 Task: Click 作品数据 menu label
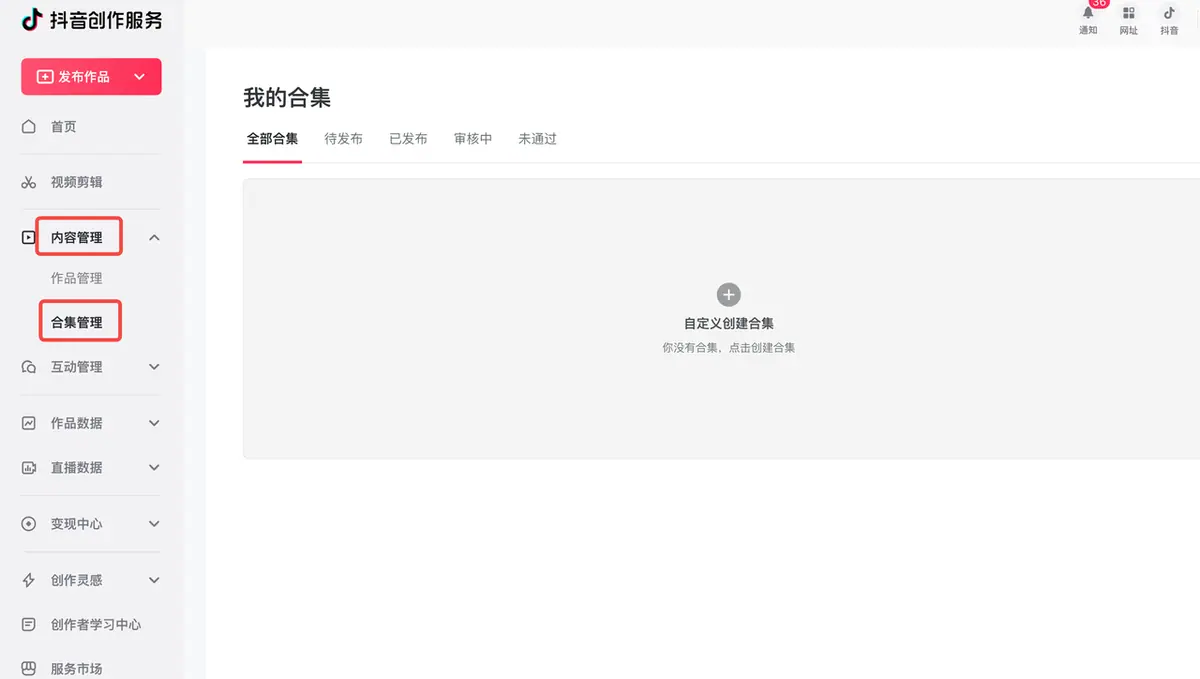point(77,423)
